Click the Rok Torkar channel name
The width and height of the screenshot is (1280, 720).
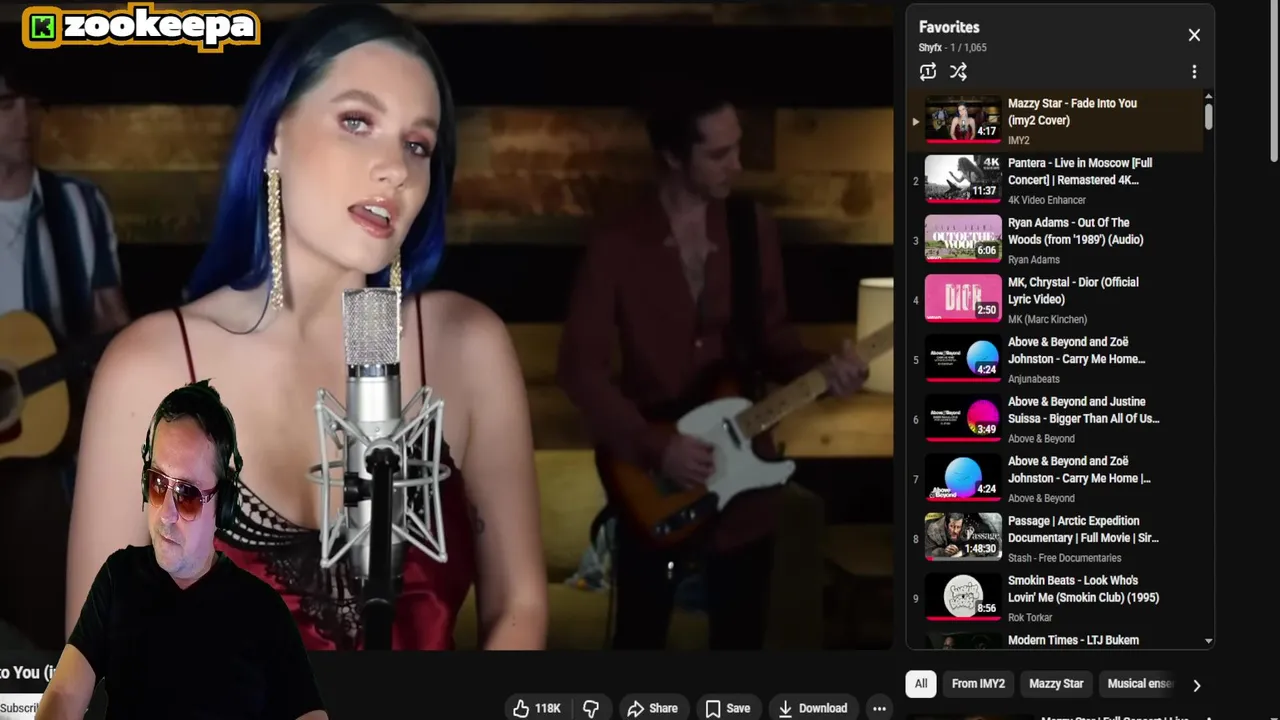pos(1030,618)
